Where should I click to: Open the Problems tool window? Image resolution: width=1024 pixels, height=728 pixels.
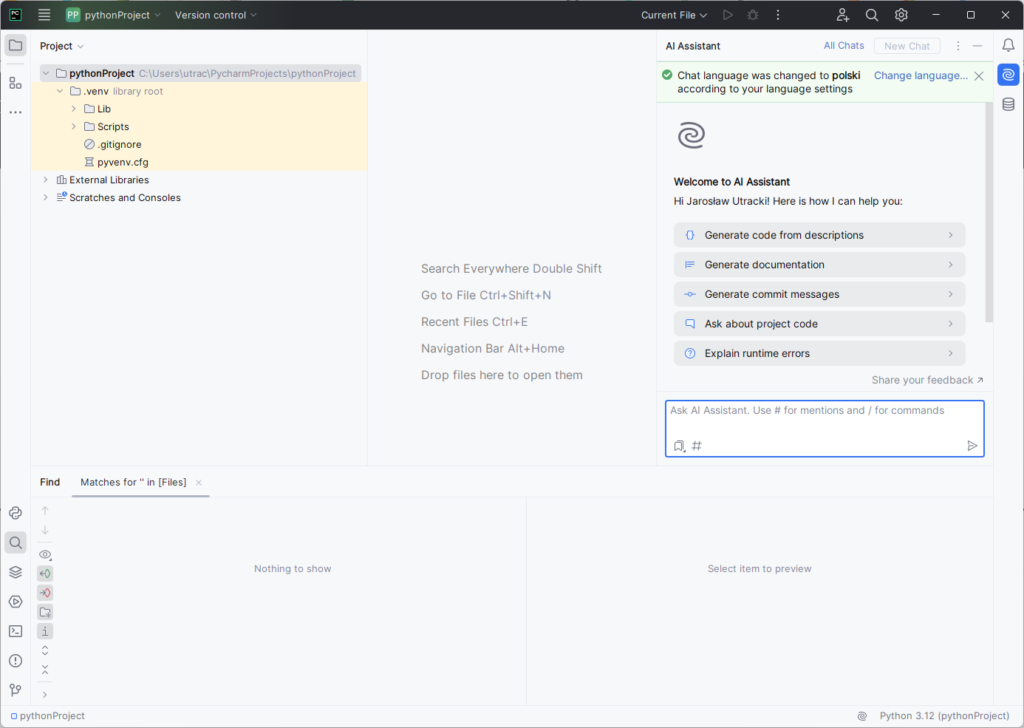[15, 660]
